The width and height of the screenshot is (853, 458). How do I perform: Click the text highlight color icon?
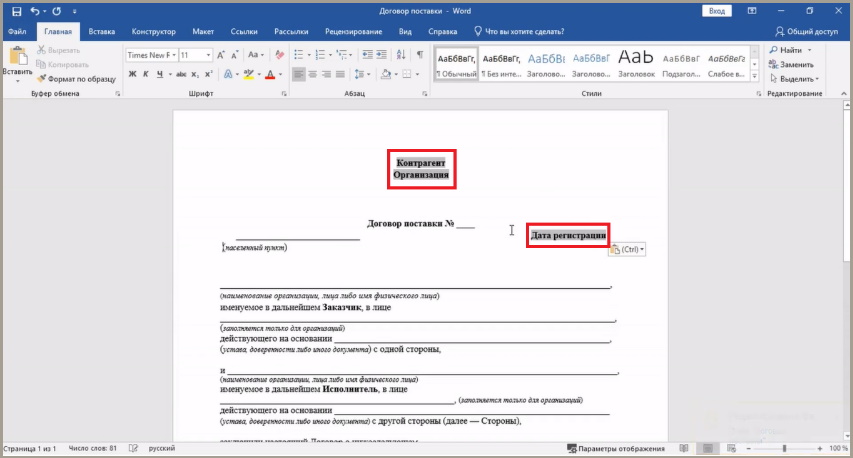pyautogui.click(x=249, y=74)
